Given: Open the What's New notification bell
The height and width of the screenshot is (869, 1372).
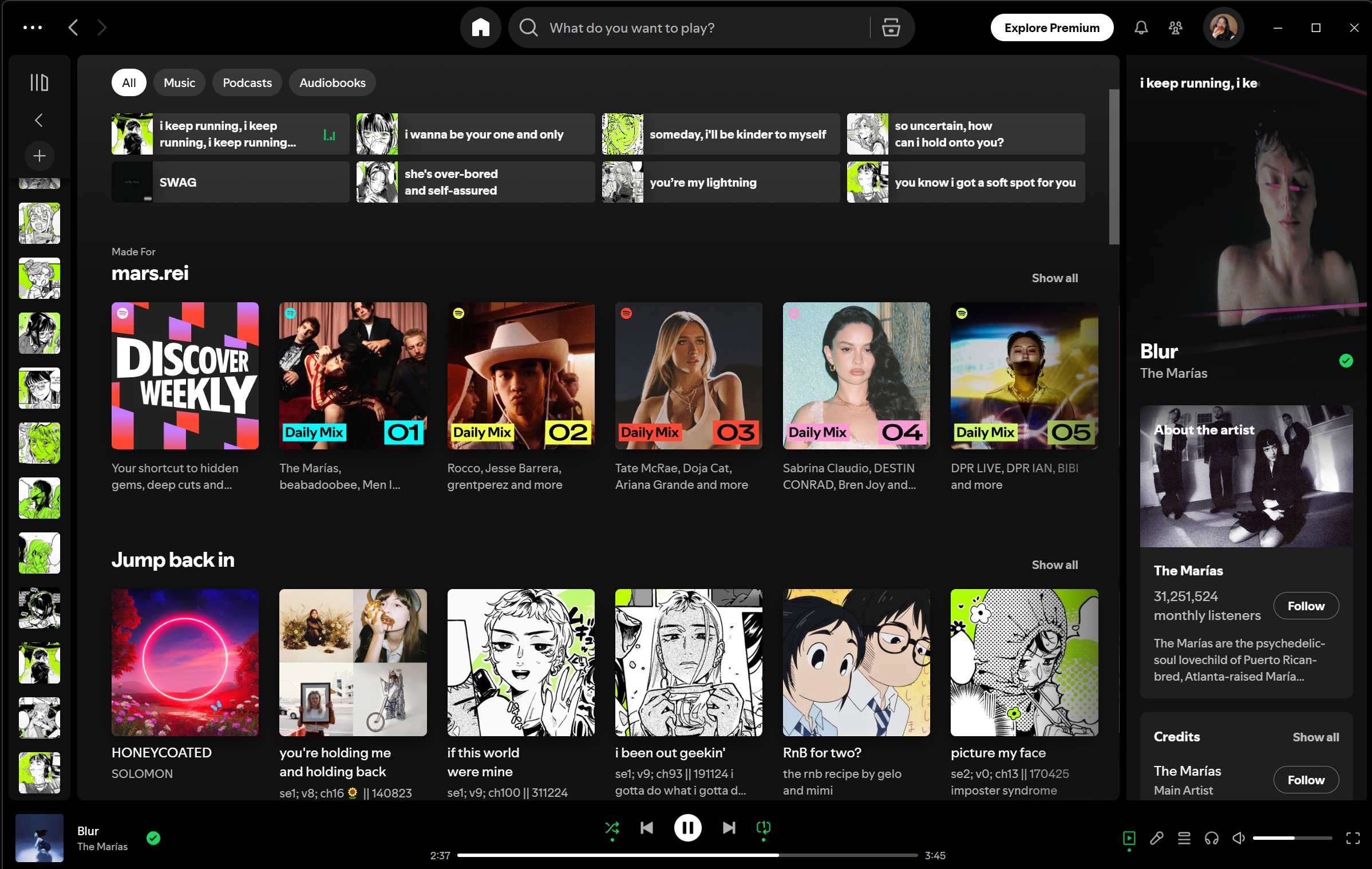Looking at the screenshot, I should tap(1141, 27).
